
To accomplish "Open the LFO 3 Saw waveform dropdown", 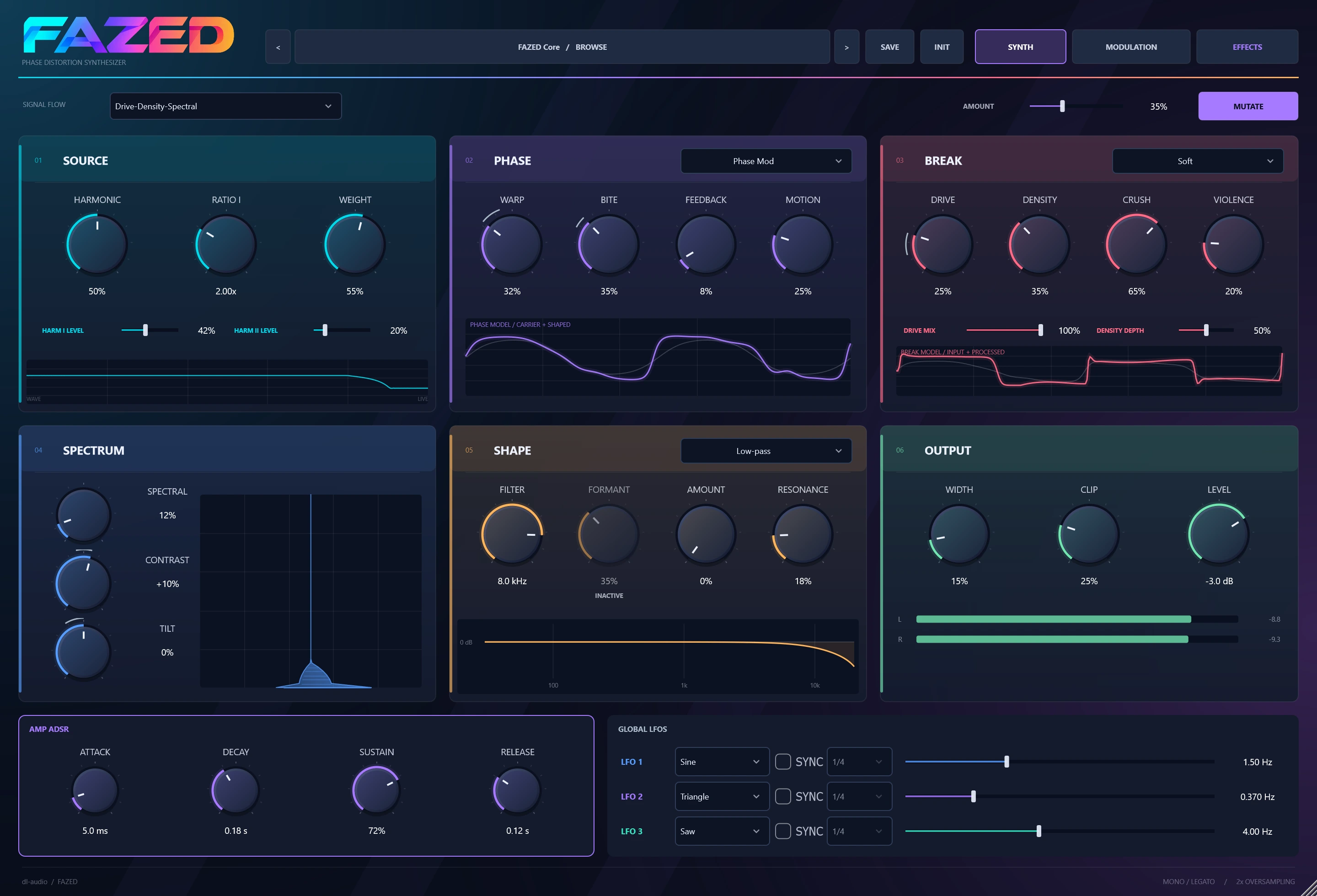I will coord(722,831).
